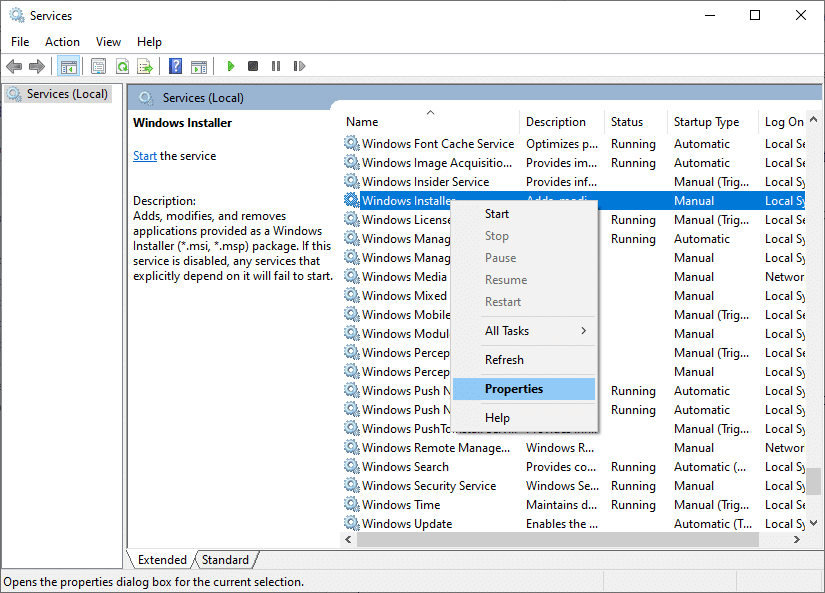Screen dimensions: 825x593
Task: Click the Properties toolbar icon
Action: pos(98,66)
